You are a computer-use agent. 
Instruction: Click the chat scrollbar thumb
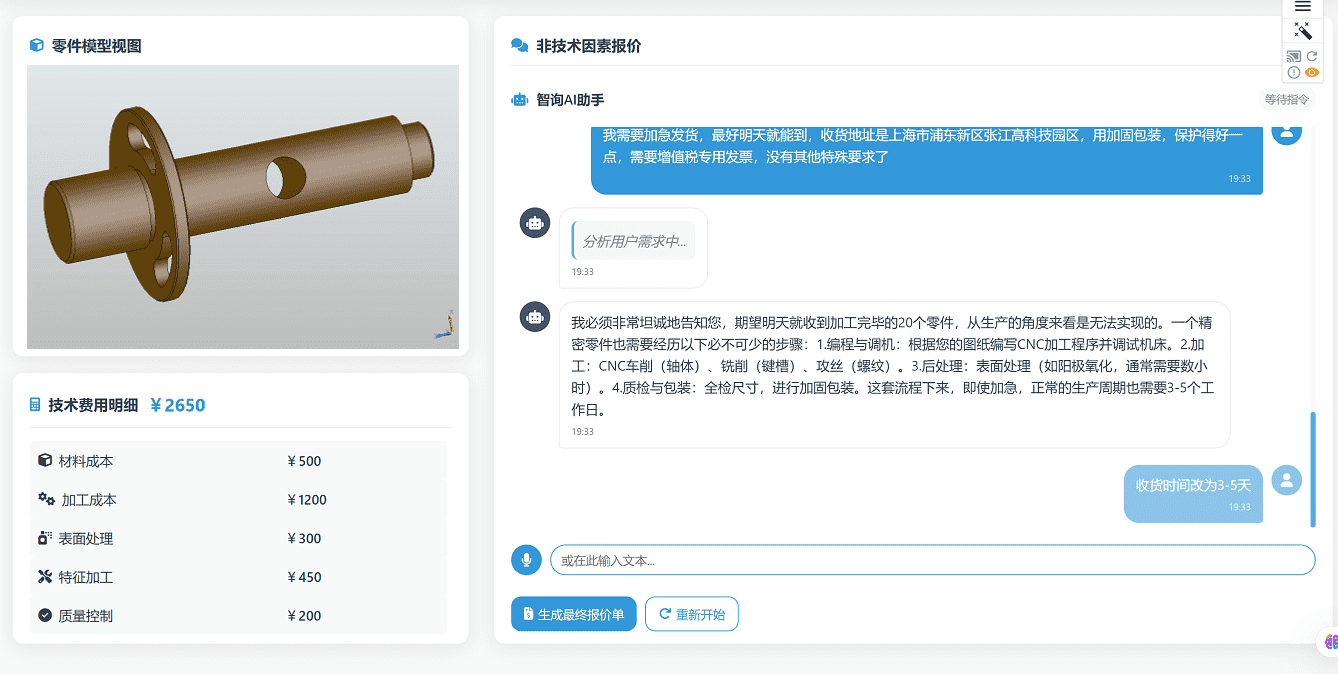[1313, 468]
